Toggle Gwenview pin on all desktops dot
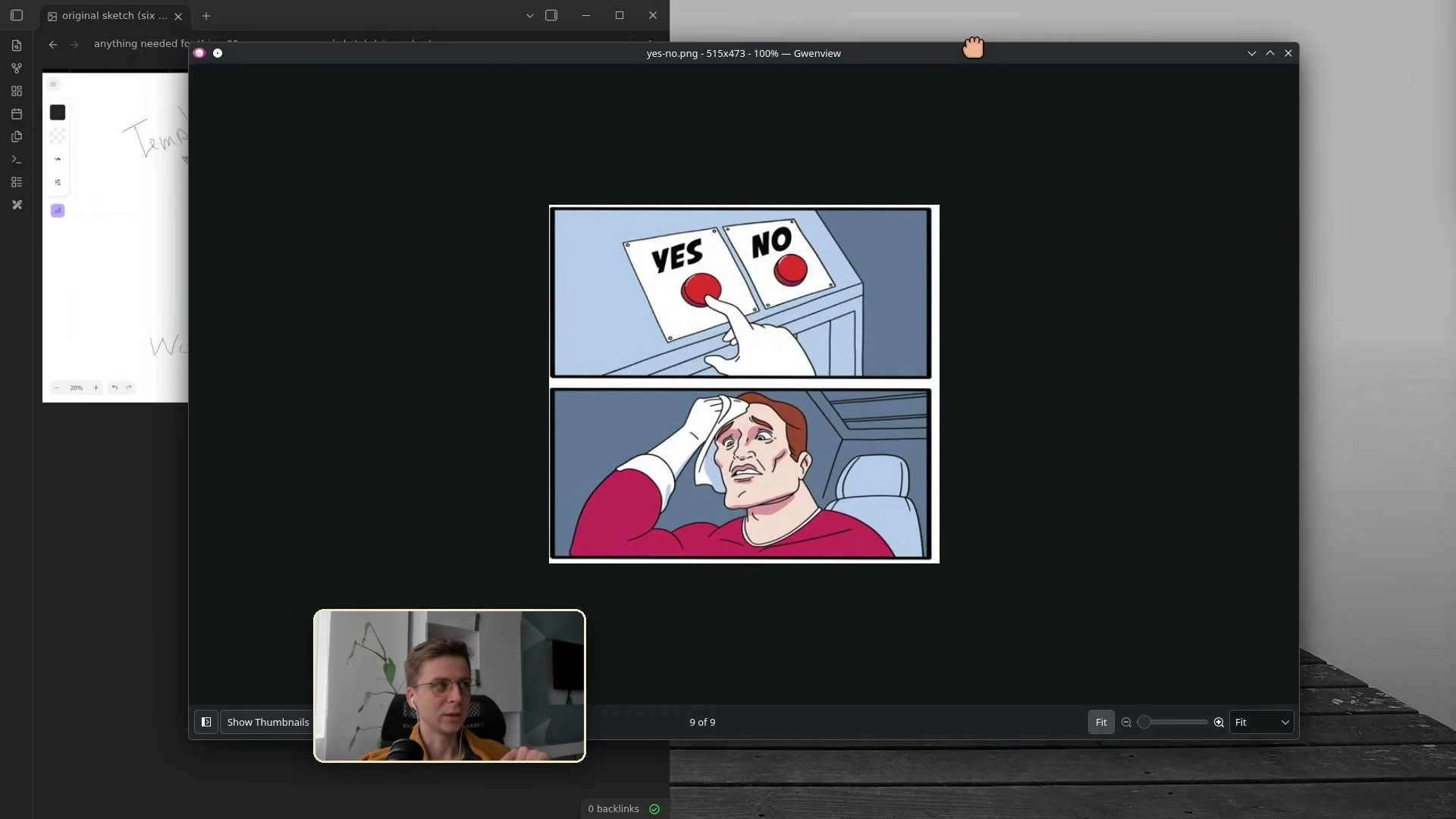 point(218,53)
